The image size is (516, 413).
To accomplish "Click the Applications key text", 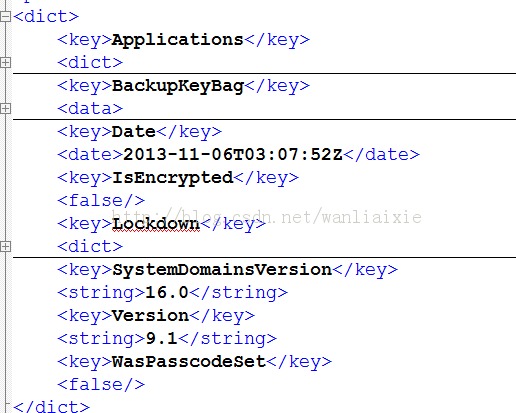I will [177, 41].
